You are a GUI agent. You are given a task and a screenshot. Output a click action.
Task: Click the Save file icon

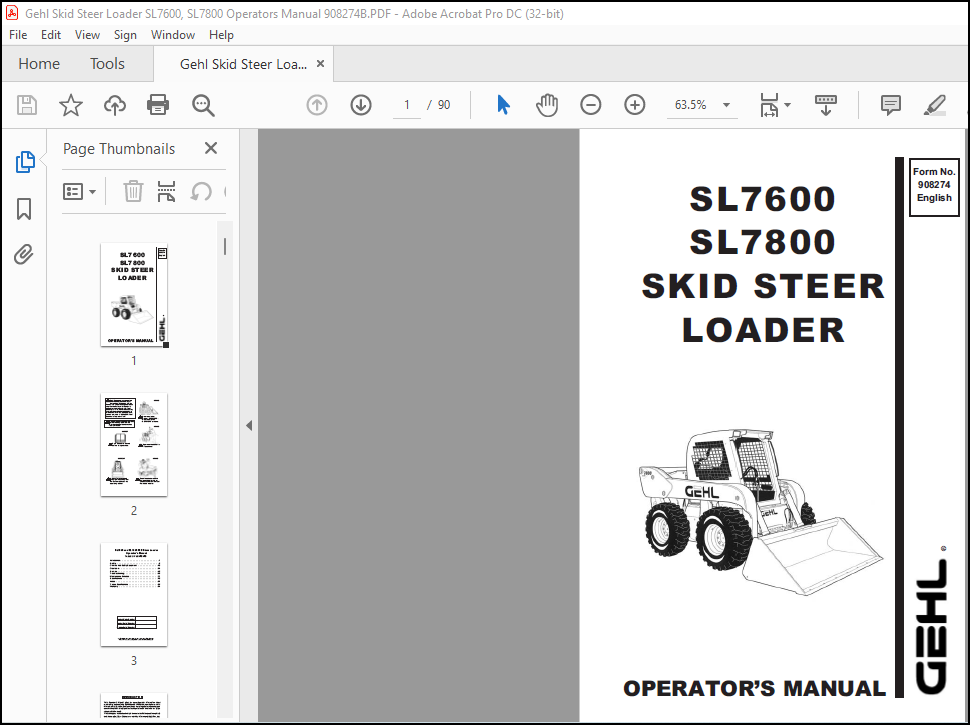pos(27,105)
